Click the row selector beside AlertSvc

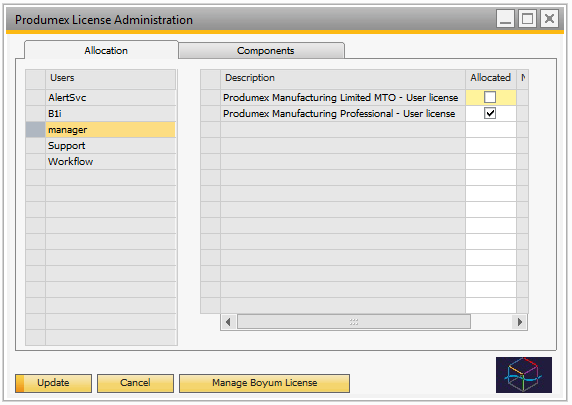[x=35, y=97]
